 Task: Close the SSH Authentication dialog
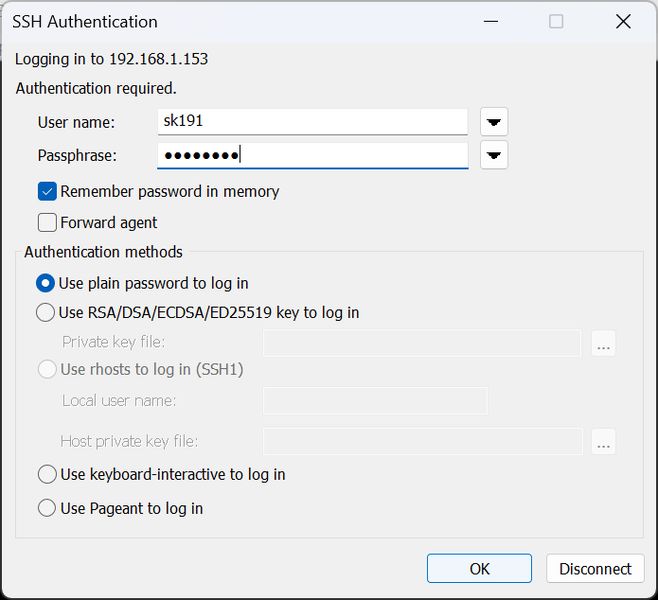point(623,21)
